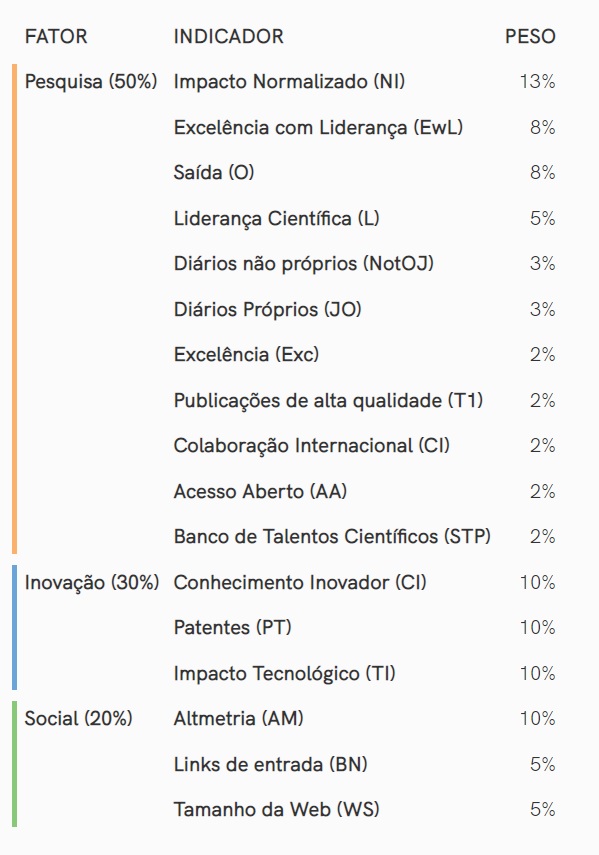Viewport: 599px width, 855px height.
Task: Click the INDICADOR column header
Action: pyautogui.click(x=228, y=37)
